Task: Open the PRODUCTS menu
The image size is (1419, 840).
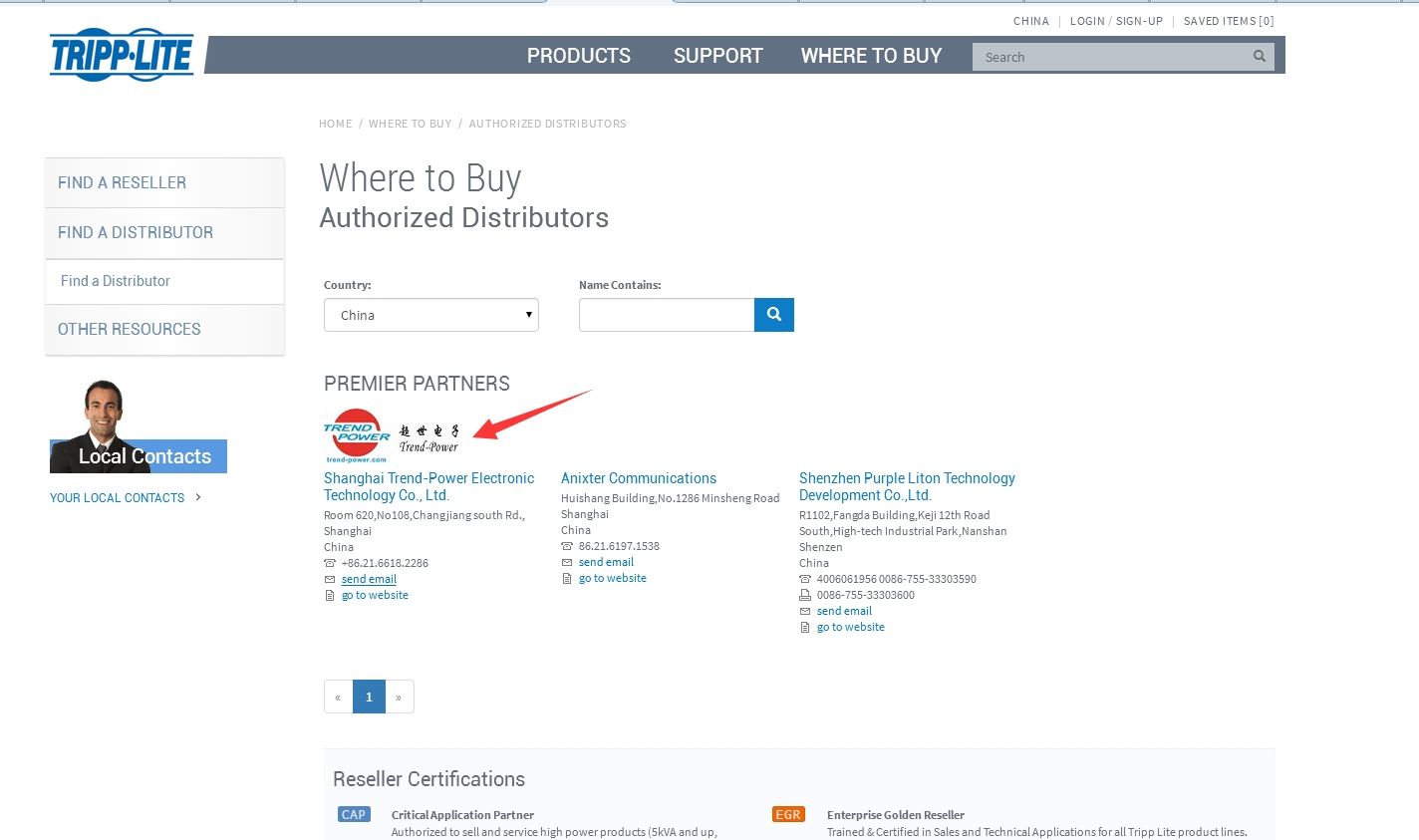Action: pyautogui.click(x=579, y=56)
